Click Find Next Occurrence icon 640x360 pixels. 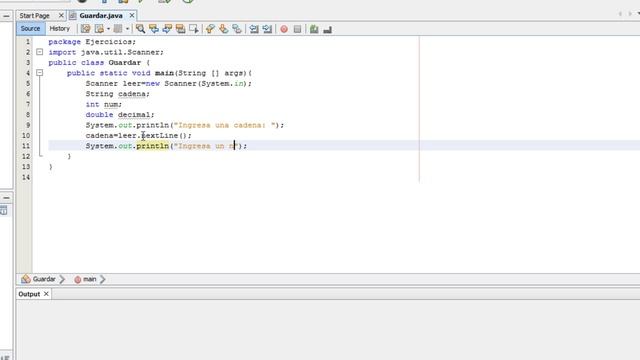167,29
